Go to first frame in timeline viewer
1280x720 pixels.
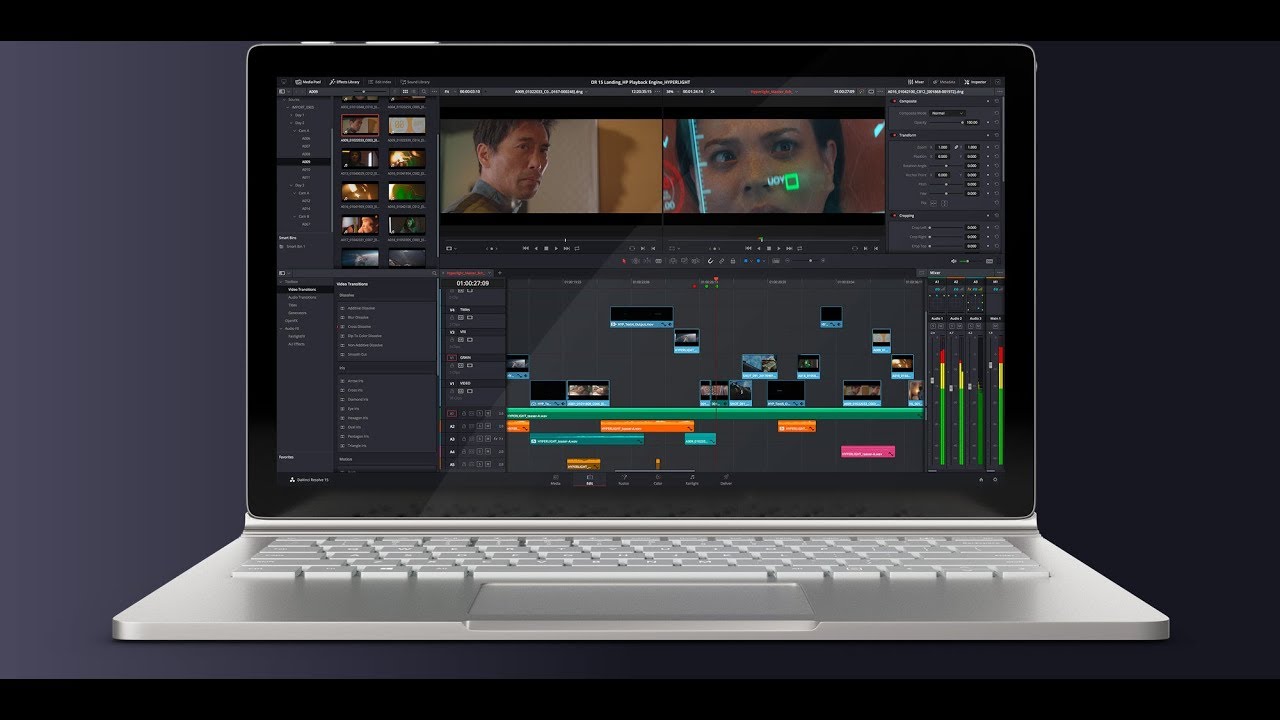(x=749, y=248)
